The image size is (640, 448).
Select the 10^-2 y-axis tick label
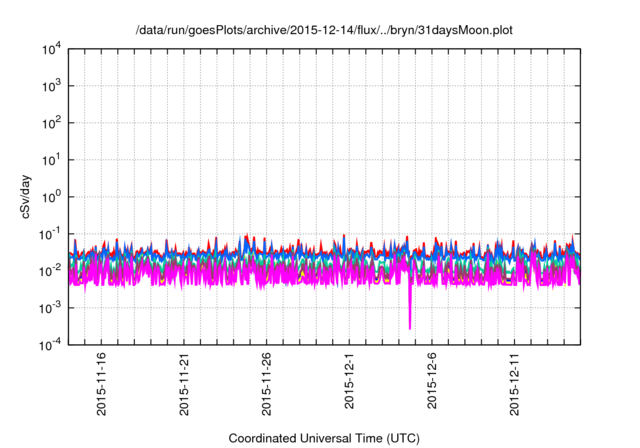(x=50, y=271)
